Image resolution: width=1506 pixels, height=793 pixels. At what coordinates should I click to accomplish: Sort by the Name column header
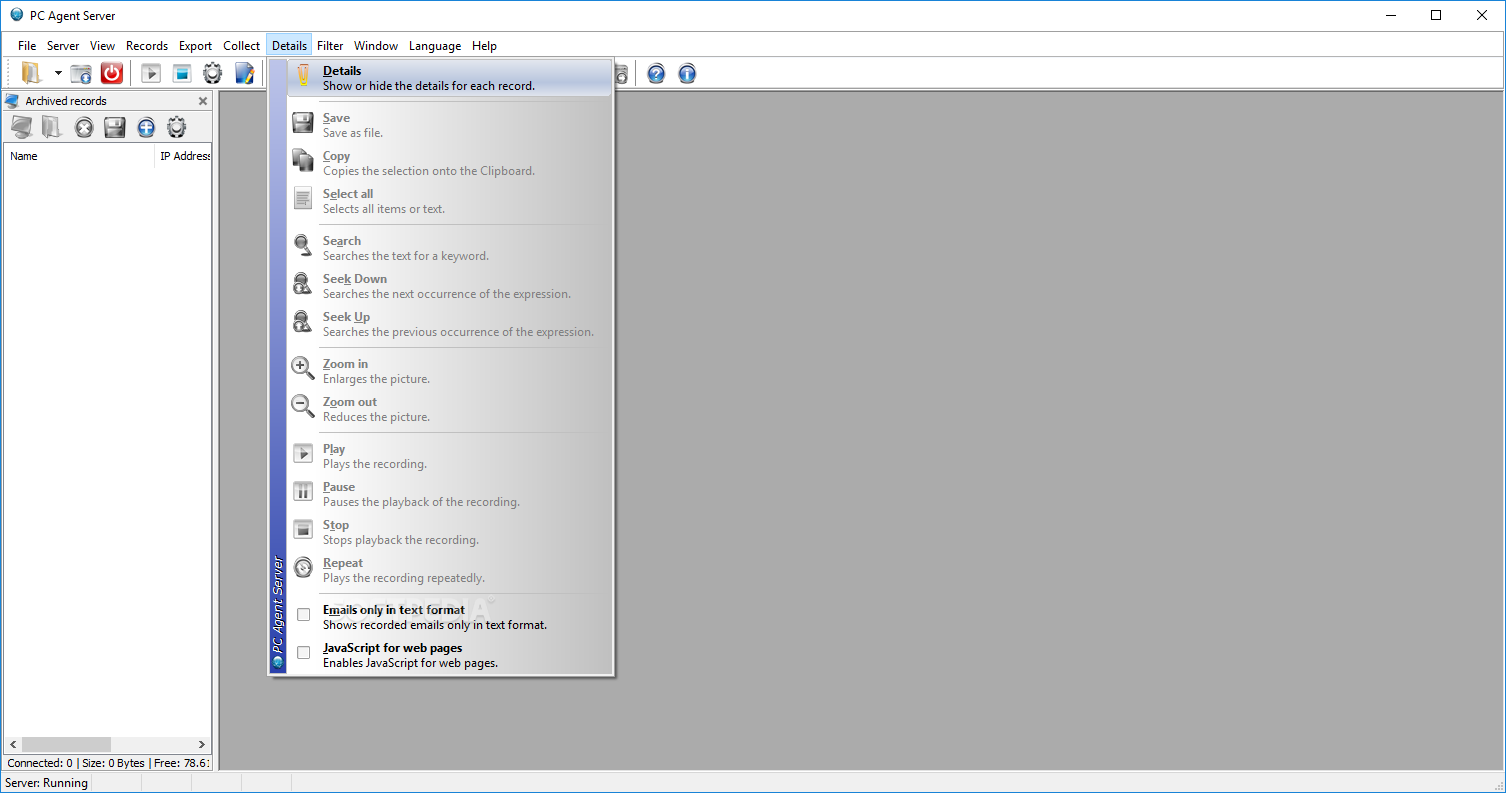pyautogui.click(x=79, y=156)
